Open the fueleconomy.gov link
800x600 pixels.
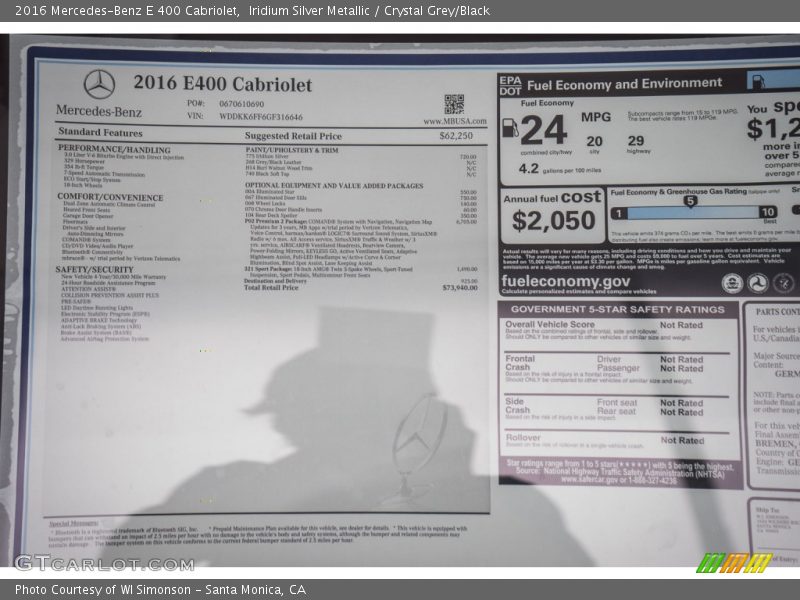[565, 281]
